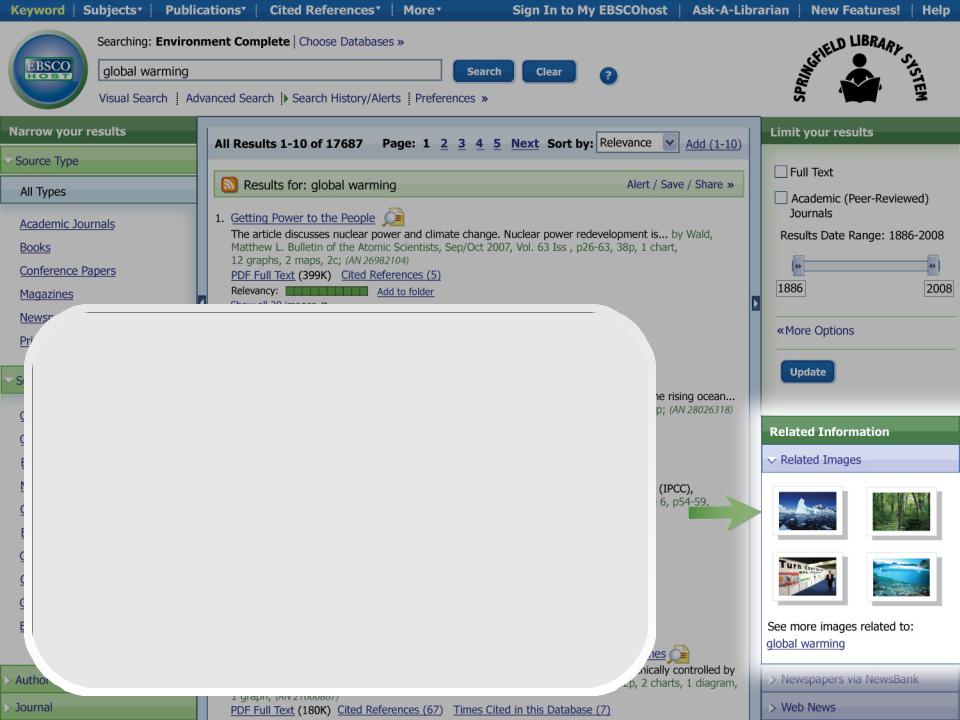This screenshot has height=720, width=960.
Task: Click More Options link
Action: (x=815, y=331)
